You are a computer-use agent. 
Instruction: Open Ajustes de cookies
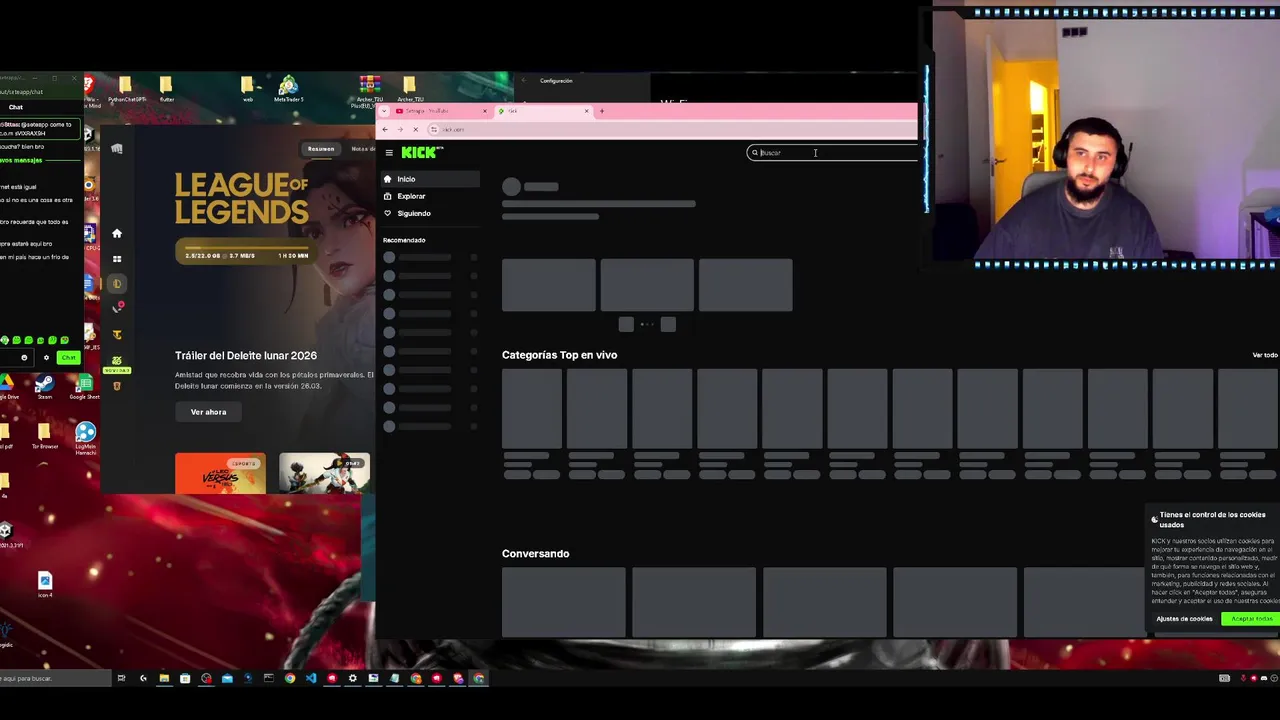(x=1184, y=619)
